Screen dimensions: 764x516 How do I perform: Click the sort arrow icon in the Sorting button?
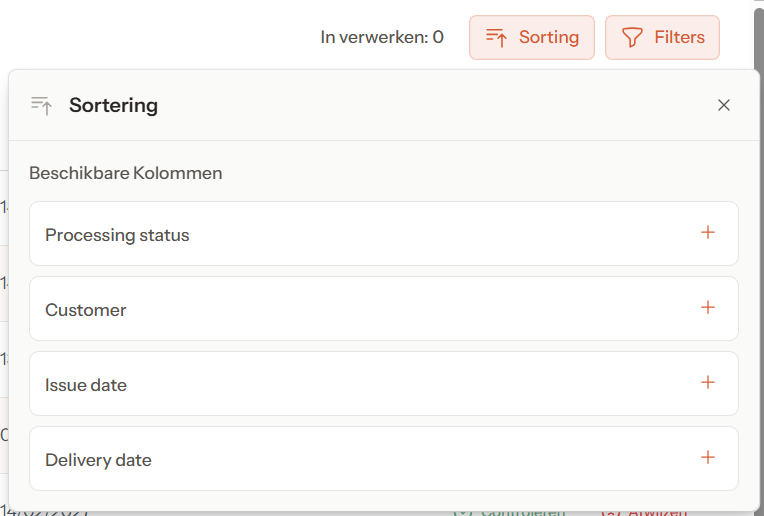click(x=496, y=38)
